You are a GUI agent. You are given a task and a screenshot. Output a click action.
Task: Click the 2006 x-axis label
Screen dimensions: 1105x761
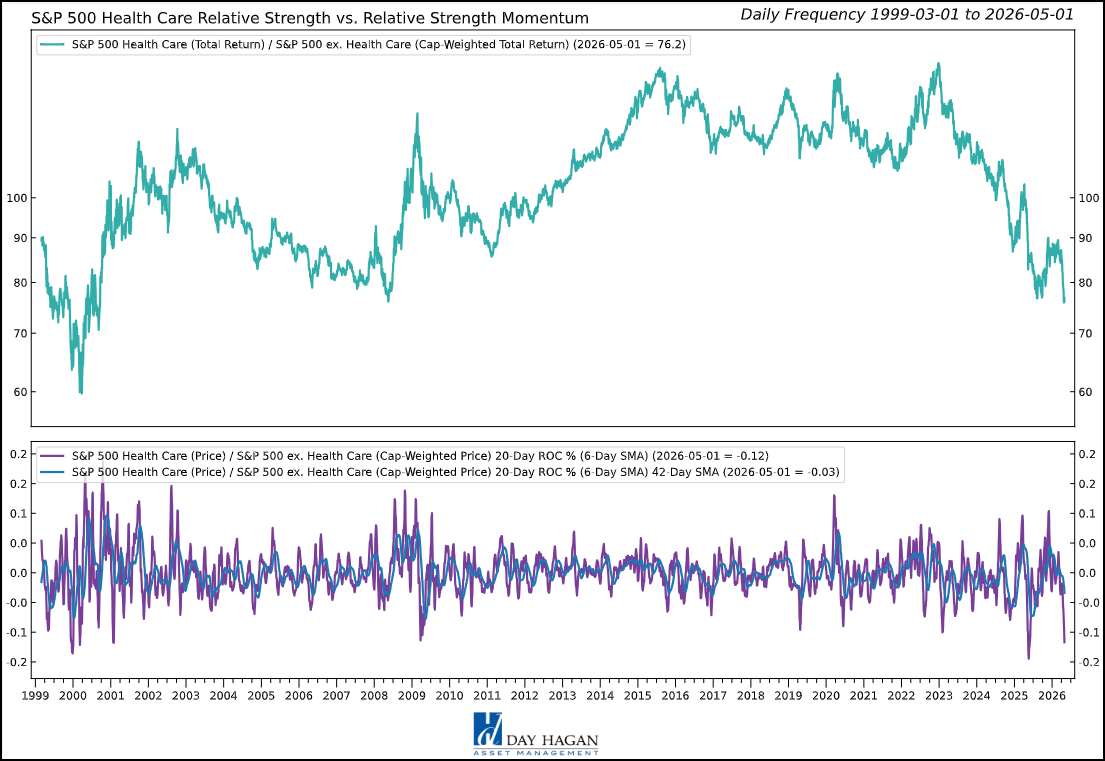coord(299,695)
